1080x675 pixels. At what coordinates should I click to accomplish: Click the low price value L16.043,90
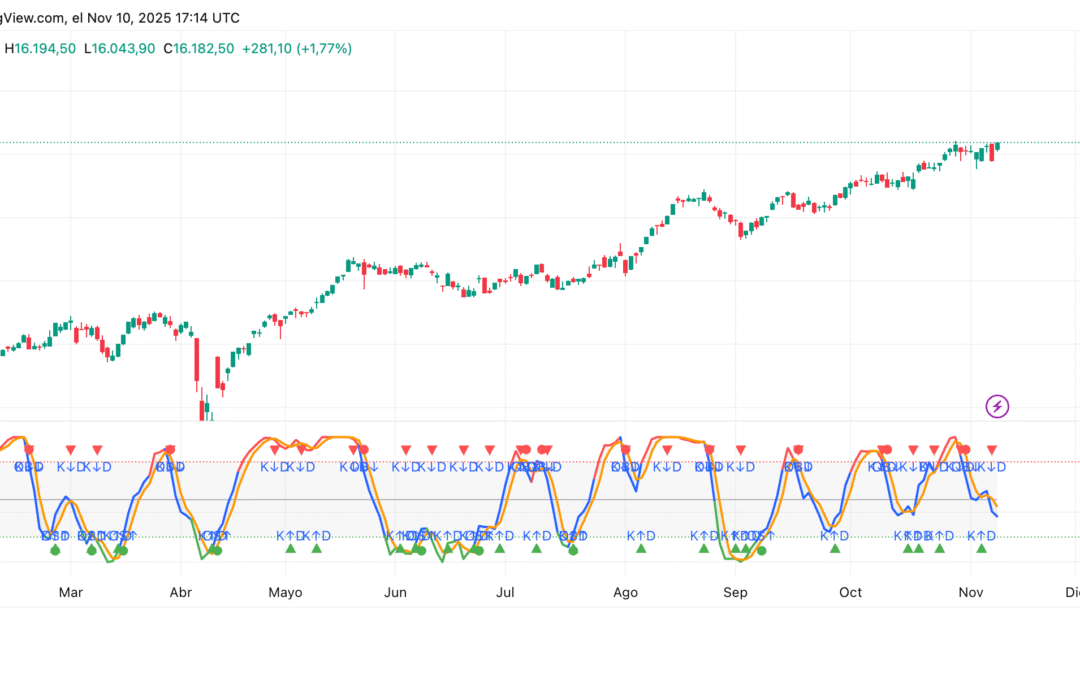120,47
